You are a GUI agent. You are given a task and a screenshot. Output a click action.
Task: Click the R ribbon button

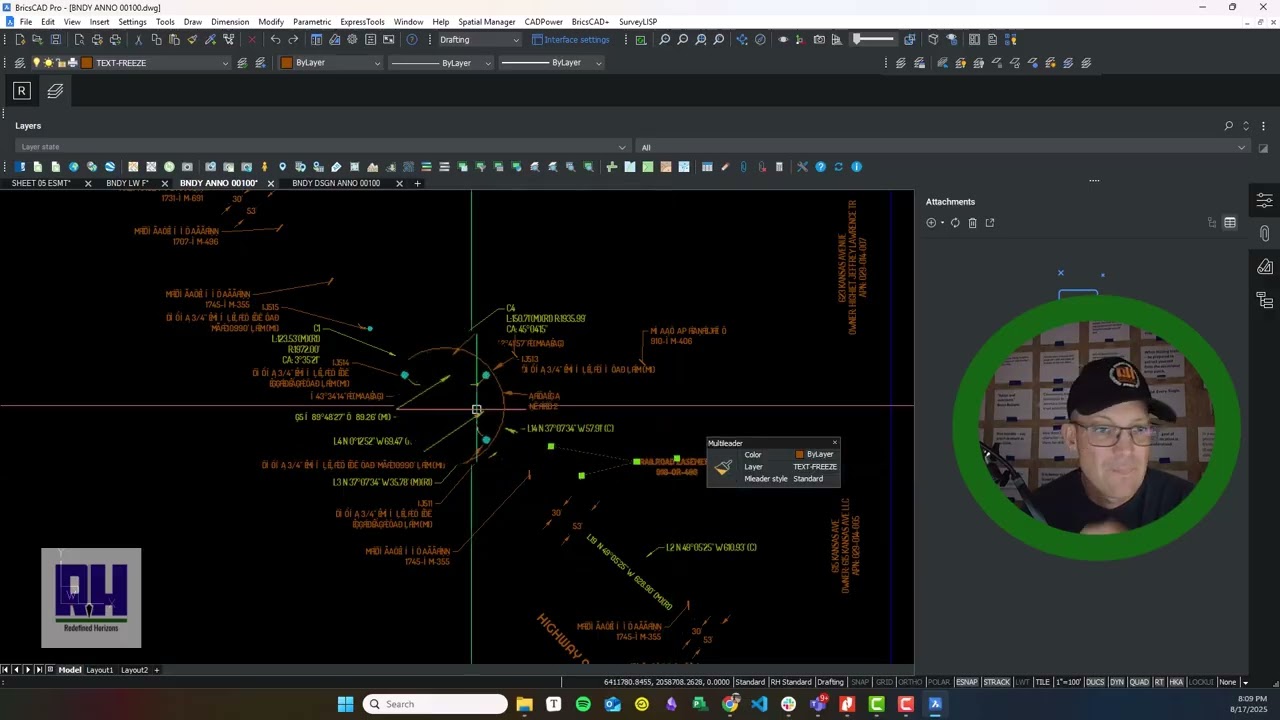21,91
